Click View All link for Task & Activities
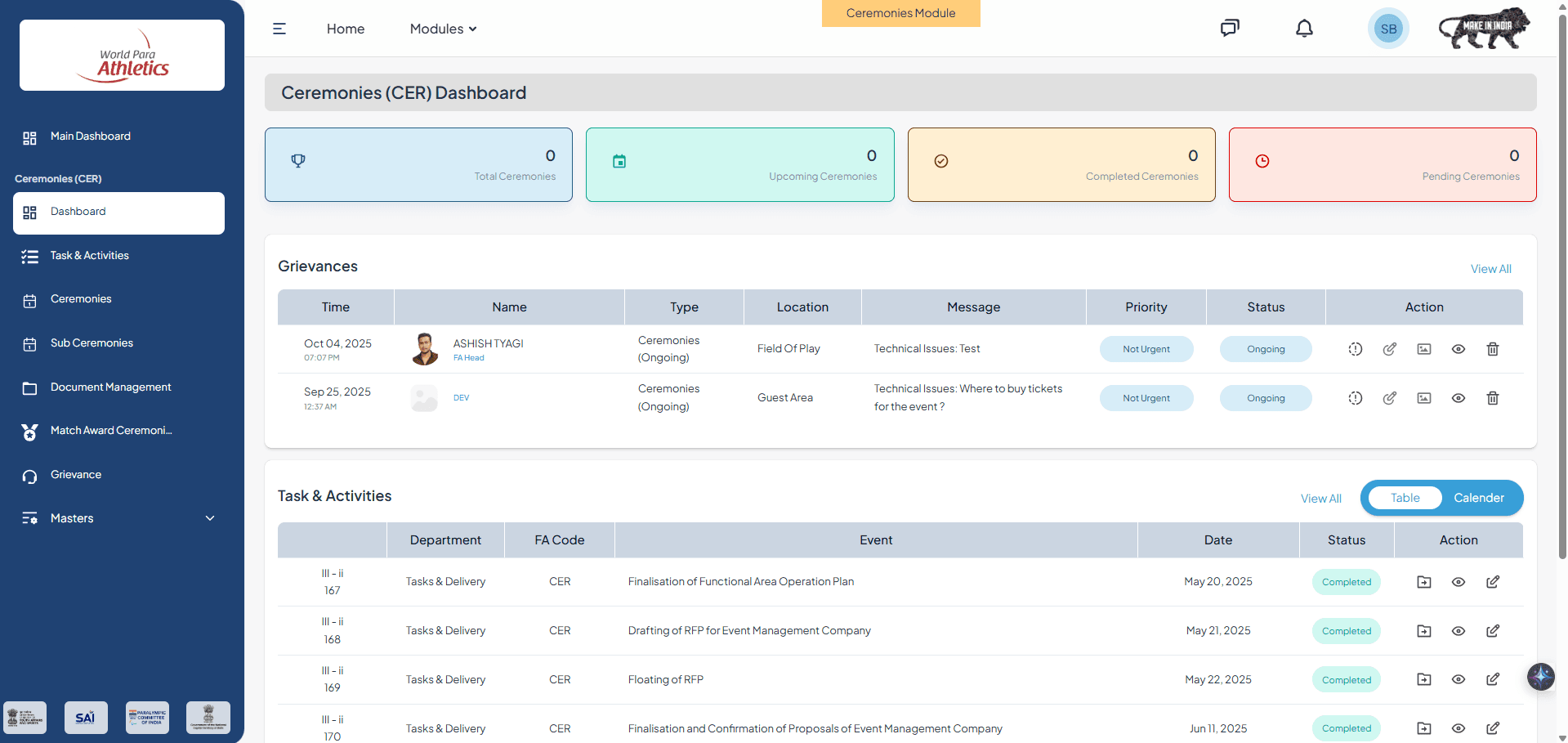Image resolution: width=1568 pixels, height=743 pixels. [1320, 499]
